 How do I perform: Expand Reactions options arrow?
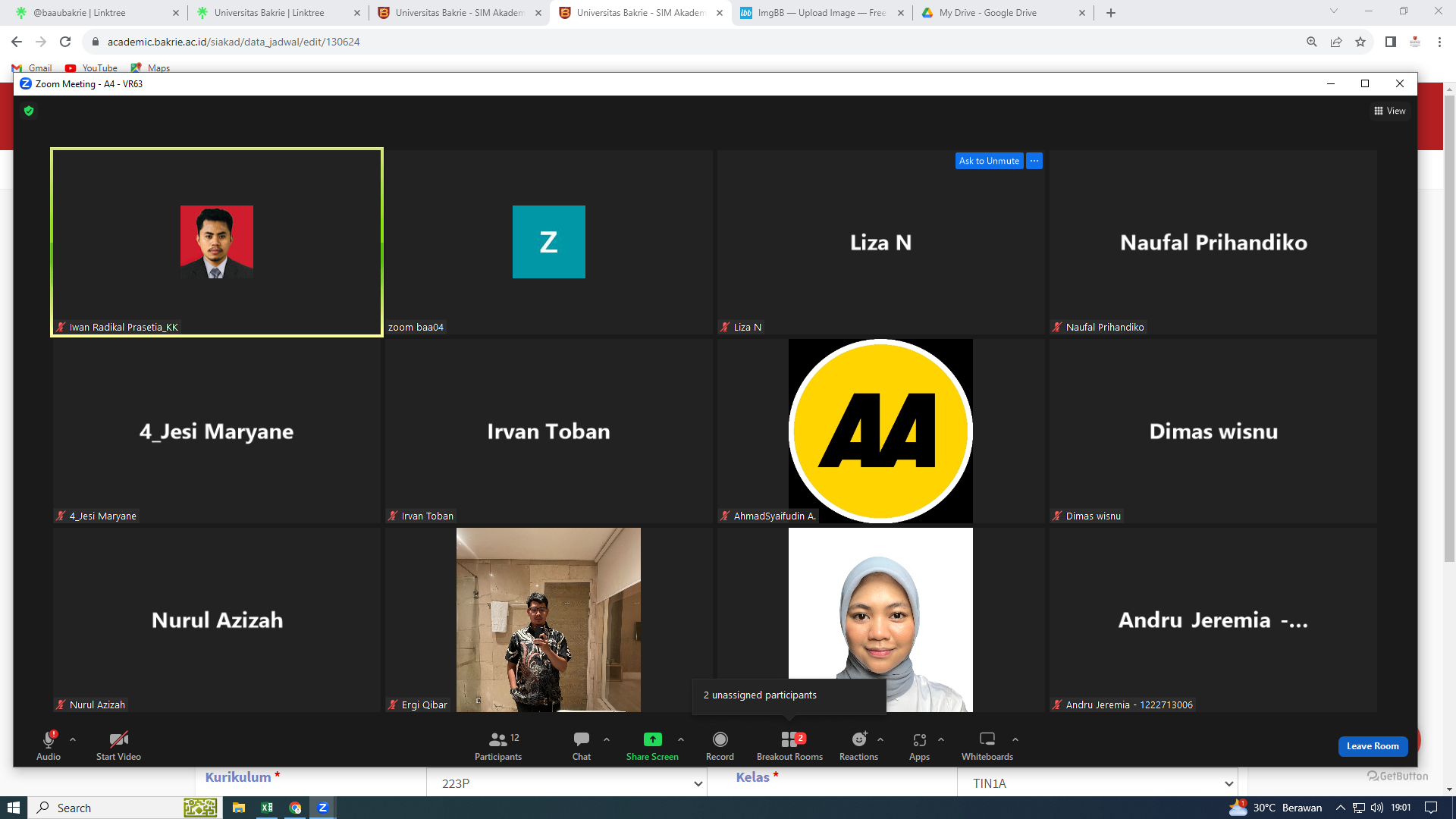click(x=880, y=739)
